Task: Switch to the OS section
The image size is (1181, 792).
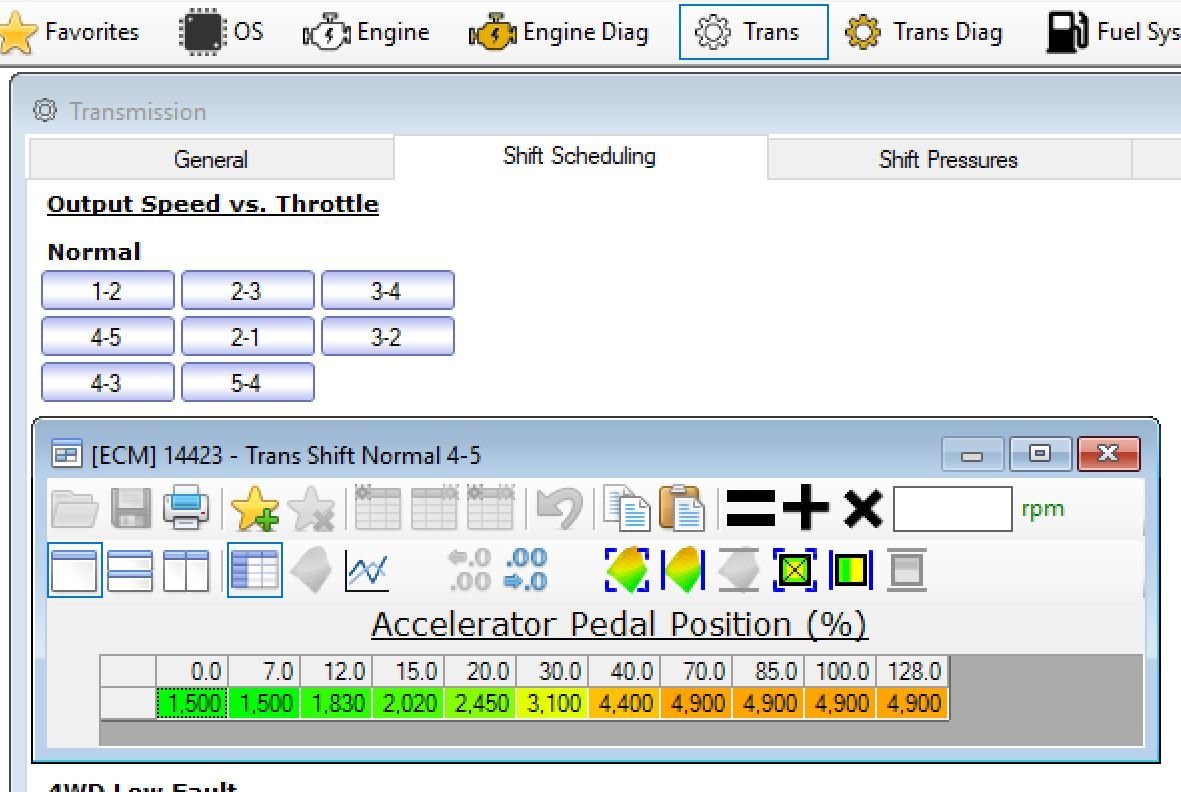Action: [x=221, y=32]
